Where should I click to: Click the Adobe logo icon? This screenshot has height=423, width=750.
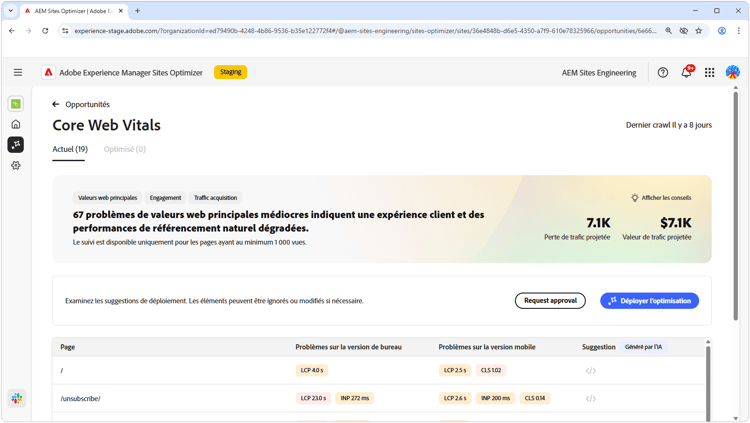tap(48, 72)
